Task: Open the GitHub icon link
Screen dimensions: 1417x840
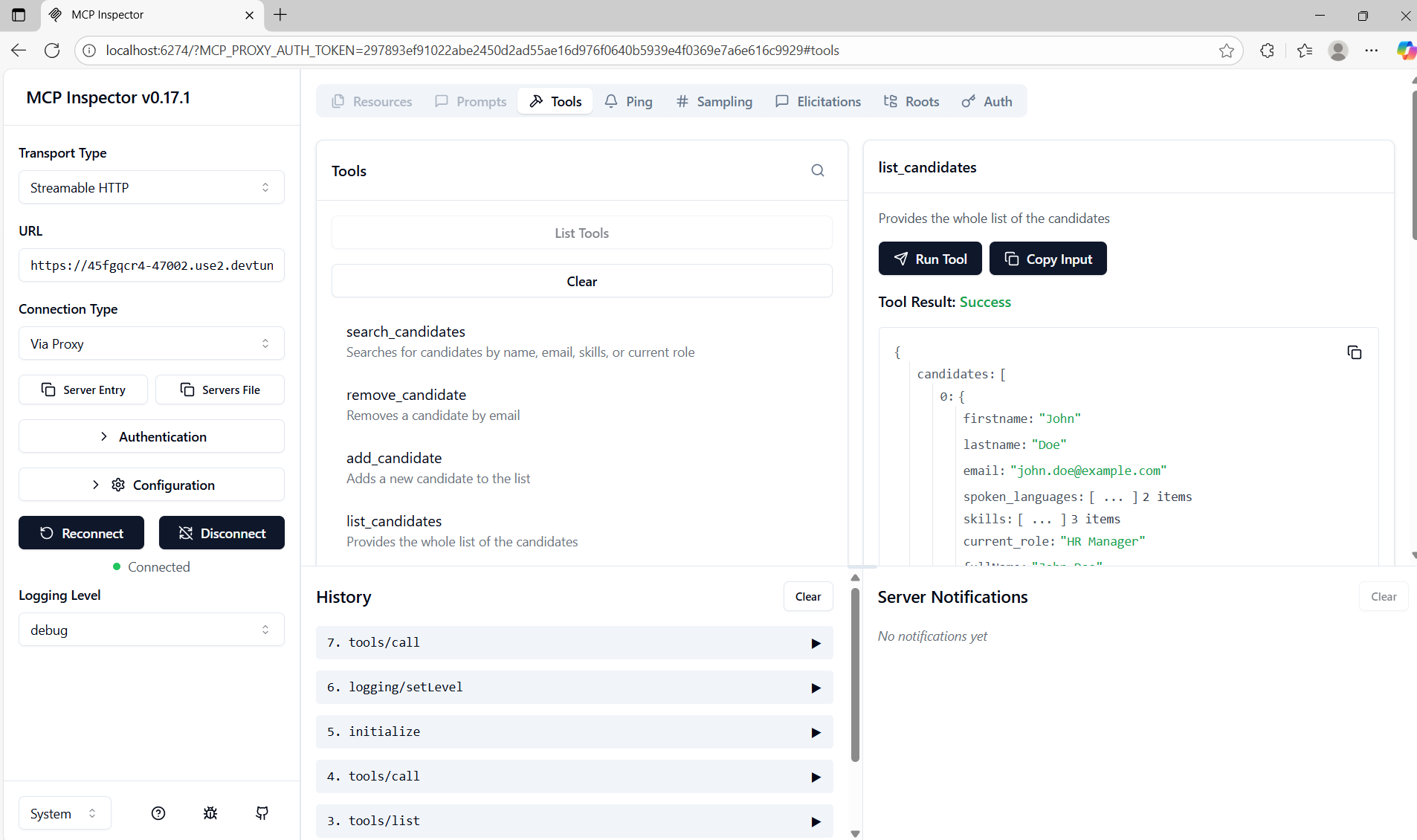Action: click(262, 813)
